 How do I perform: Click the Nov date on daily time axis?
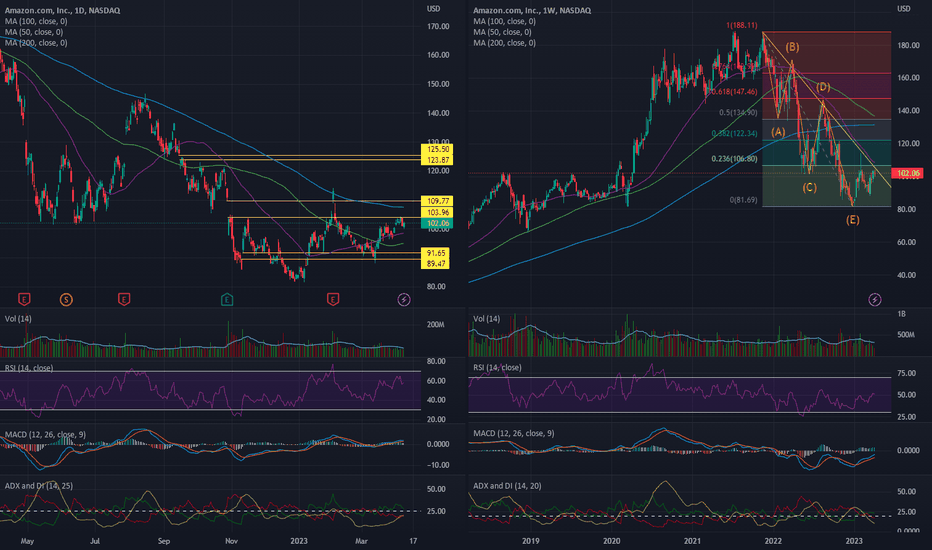[232, 541]
